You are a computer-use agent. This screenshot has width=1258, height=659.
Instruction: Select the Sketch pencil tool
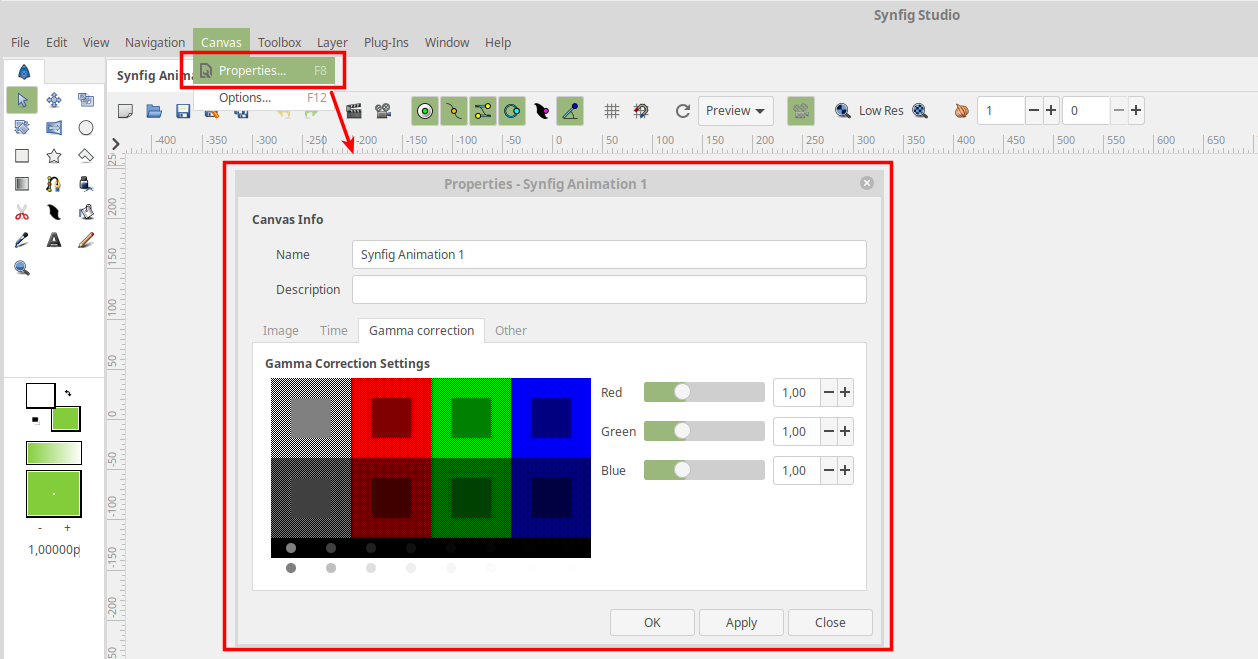tap(86, 239)
